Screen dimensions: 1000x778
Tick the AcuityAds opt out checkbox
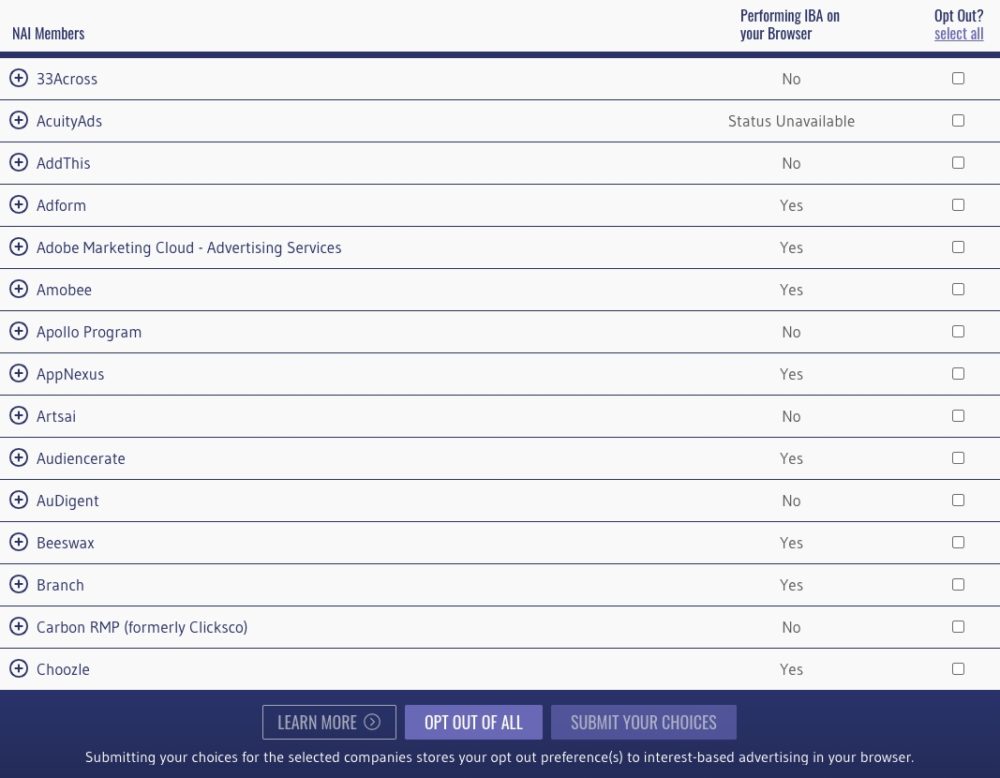958,121
